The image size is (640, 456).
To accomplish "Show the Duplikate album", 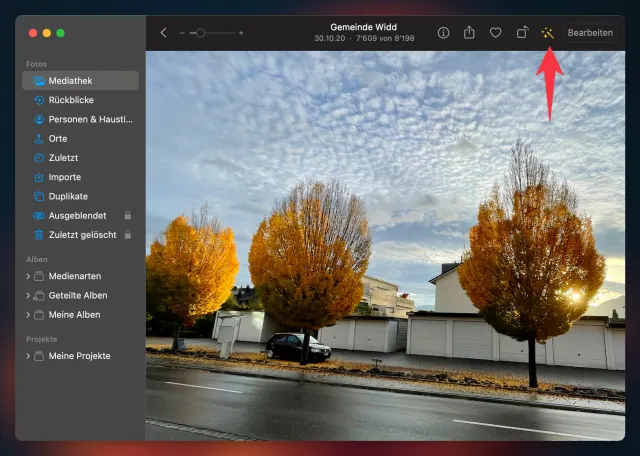I will pyautogui.click(x=68, y=197).
